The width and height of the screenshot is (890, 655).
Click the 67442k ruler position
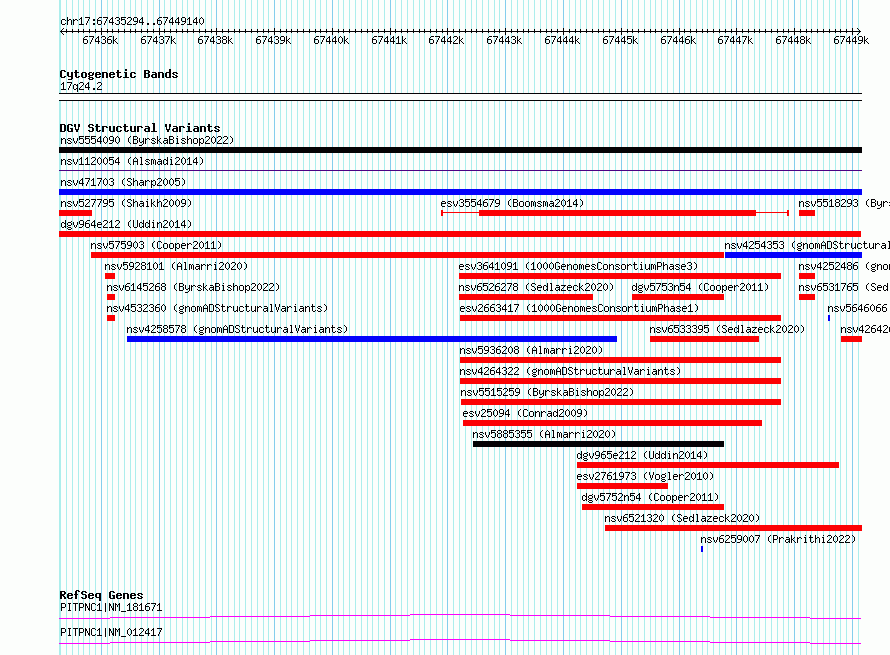point(446,40)
